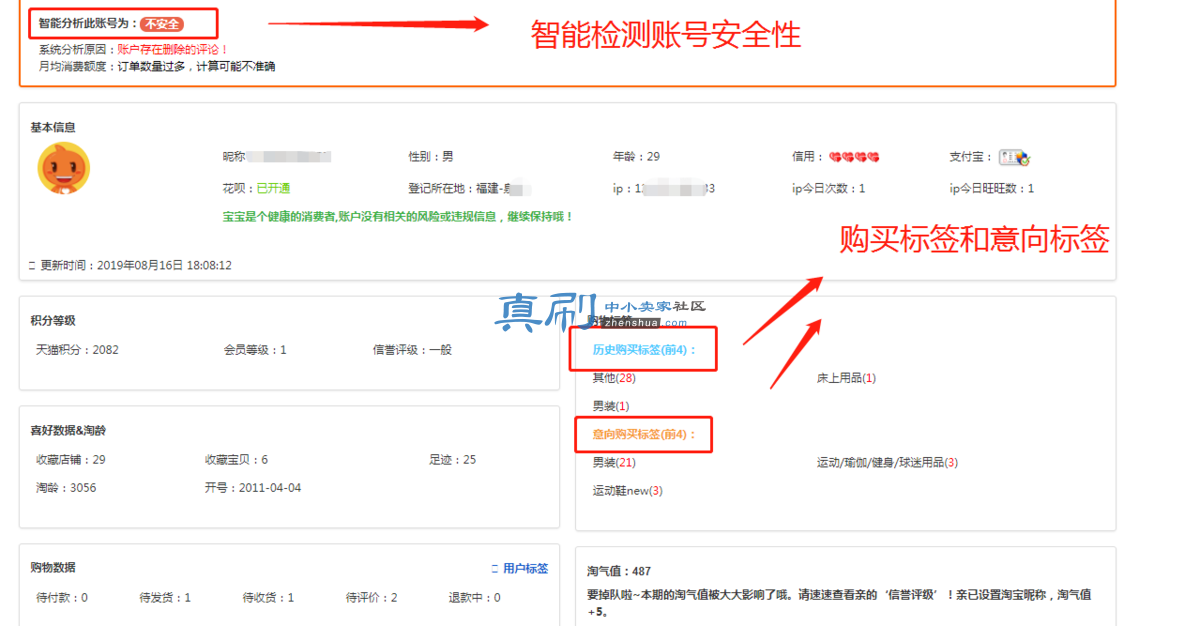The height and width of the screenshot is (626, 1200).
Task: Click the green 已开通 花呗 status
Action: [274, 188]
